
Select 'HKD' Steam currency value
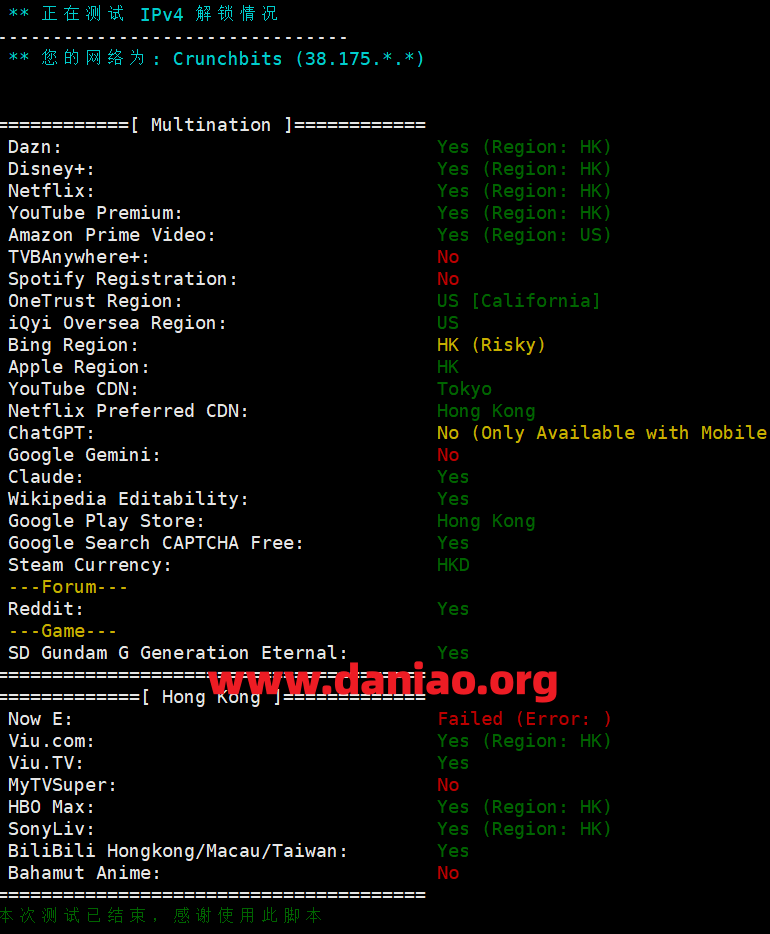453,565
